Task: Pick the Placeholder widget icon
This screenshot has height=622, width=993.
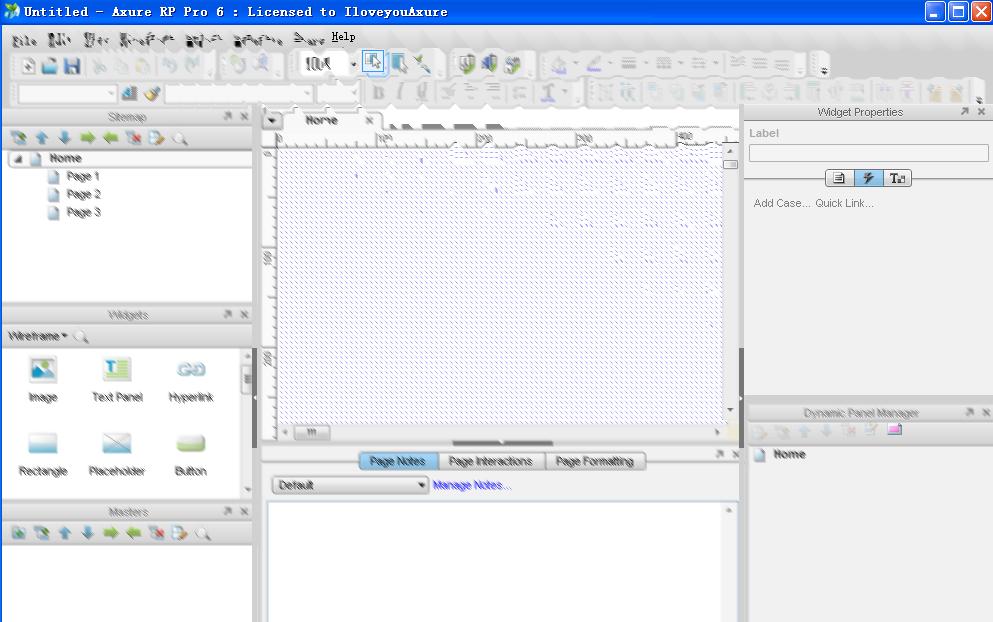Action: click(117, 443)
